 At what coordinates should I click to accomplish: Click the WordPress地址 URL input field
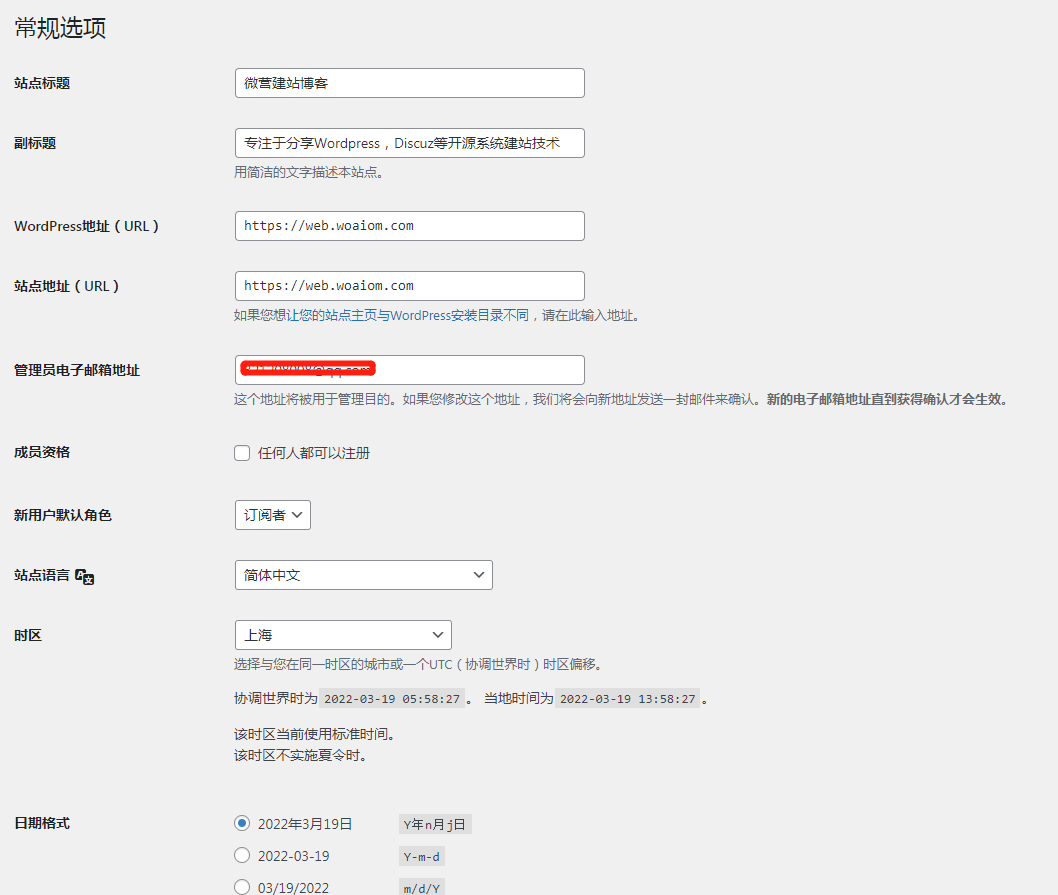coord(410,226)
